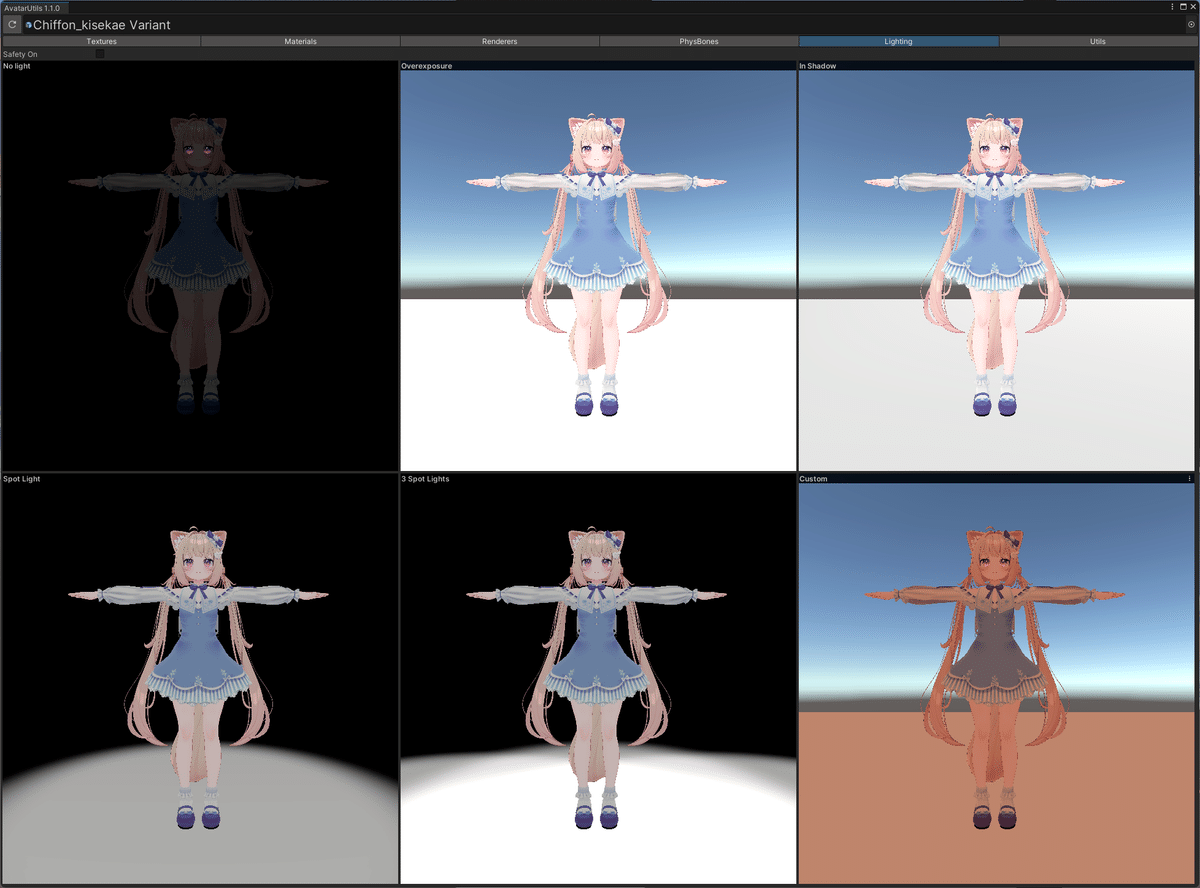
Task: Switch to the Materials tab
Action: 300,42
